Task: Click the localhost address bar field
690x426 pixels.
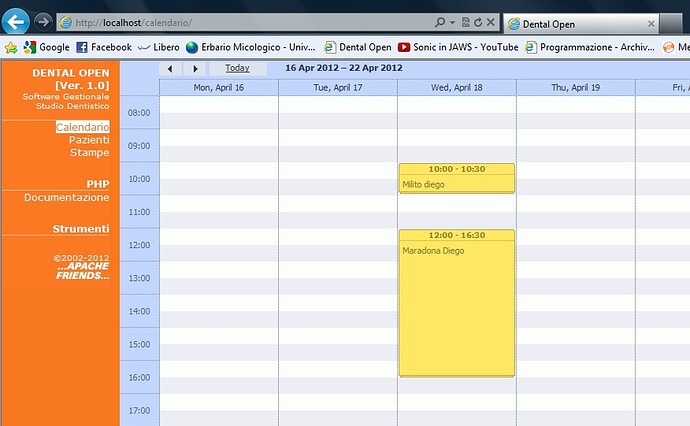Action: click(x=246, y=22)
